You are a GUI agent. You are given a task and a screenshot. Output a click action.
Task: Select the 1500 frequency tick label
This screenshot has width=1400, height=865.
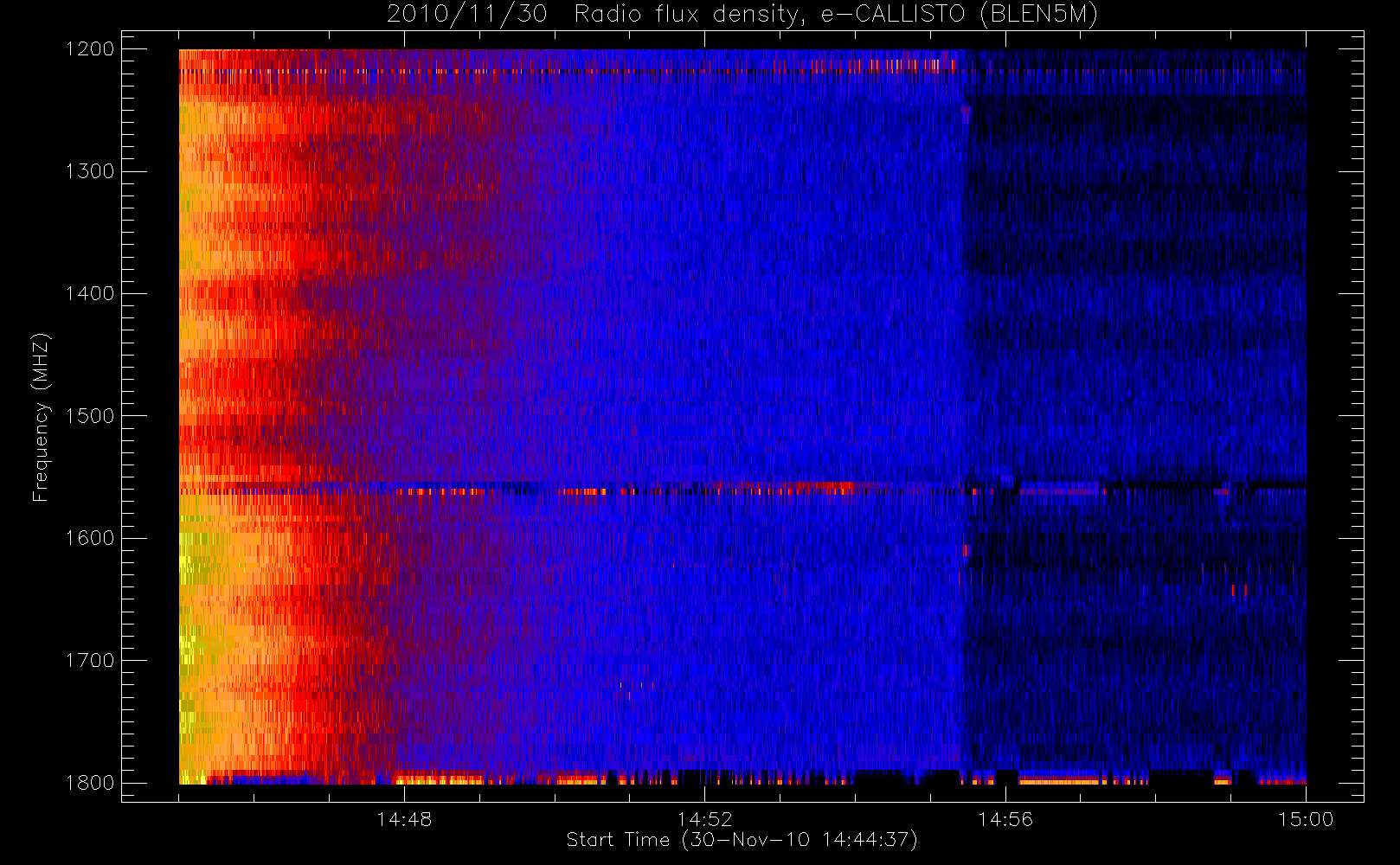pyautogui.click(x=90, y=416)
